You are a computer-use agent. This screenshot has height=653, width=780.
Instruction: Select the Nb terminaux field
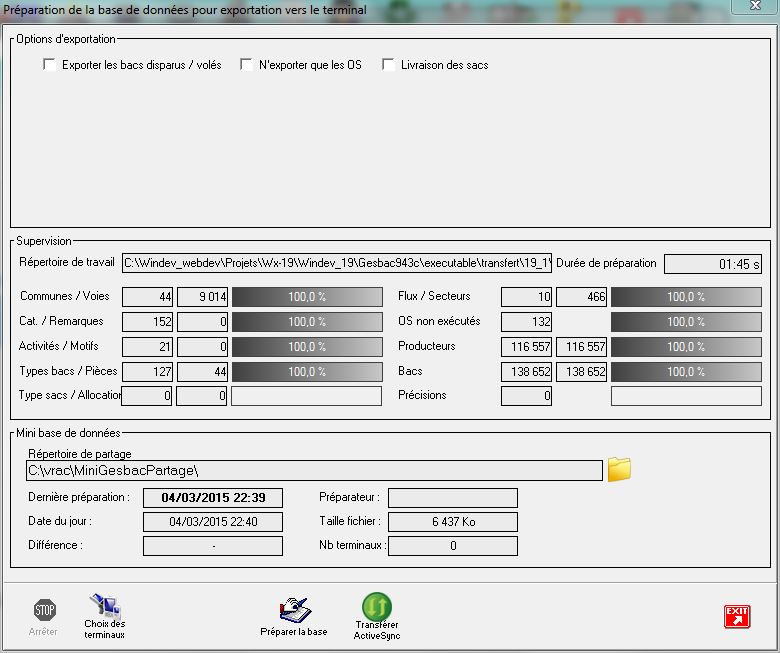(452, 546)
